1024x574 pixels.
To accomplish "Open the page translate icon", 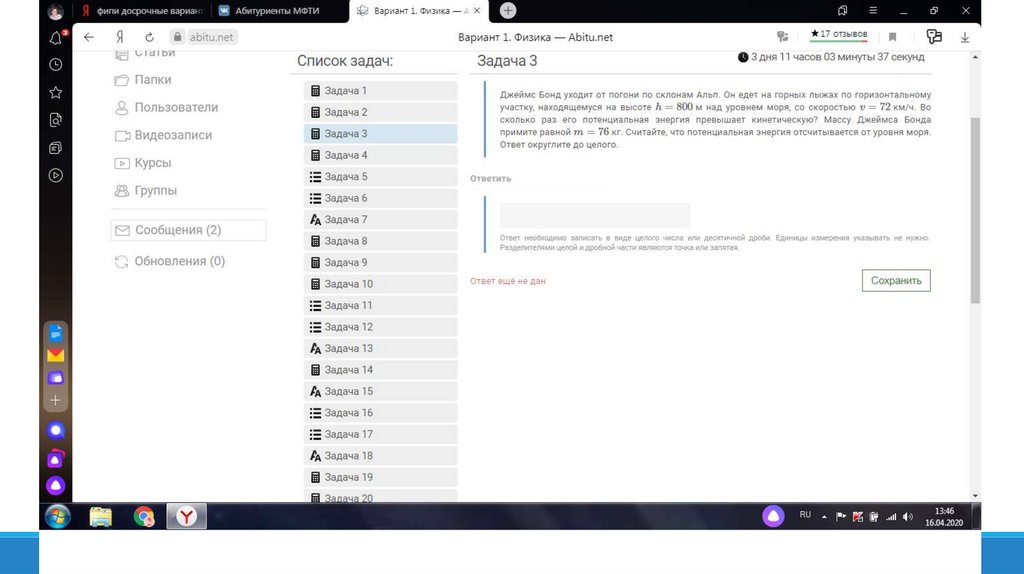I will (x=782, y=37).
